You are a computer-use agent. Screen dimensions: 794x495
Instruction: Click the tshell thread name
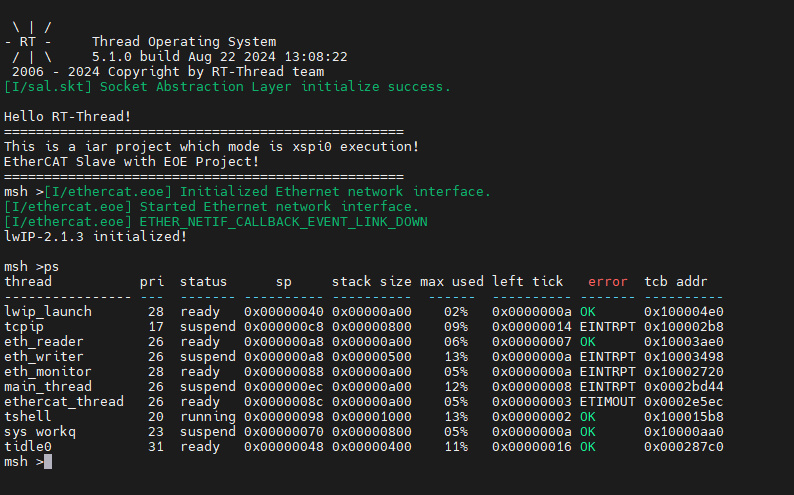point(28,417)
